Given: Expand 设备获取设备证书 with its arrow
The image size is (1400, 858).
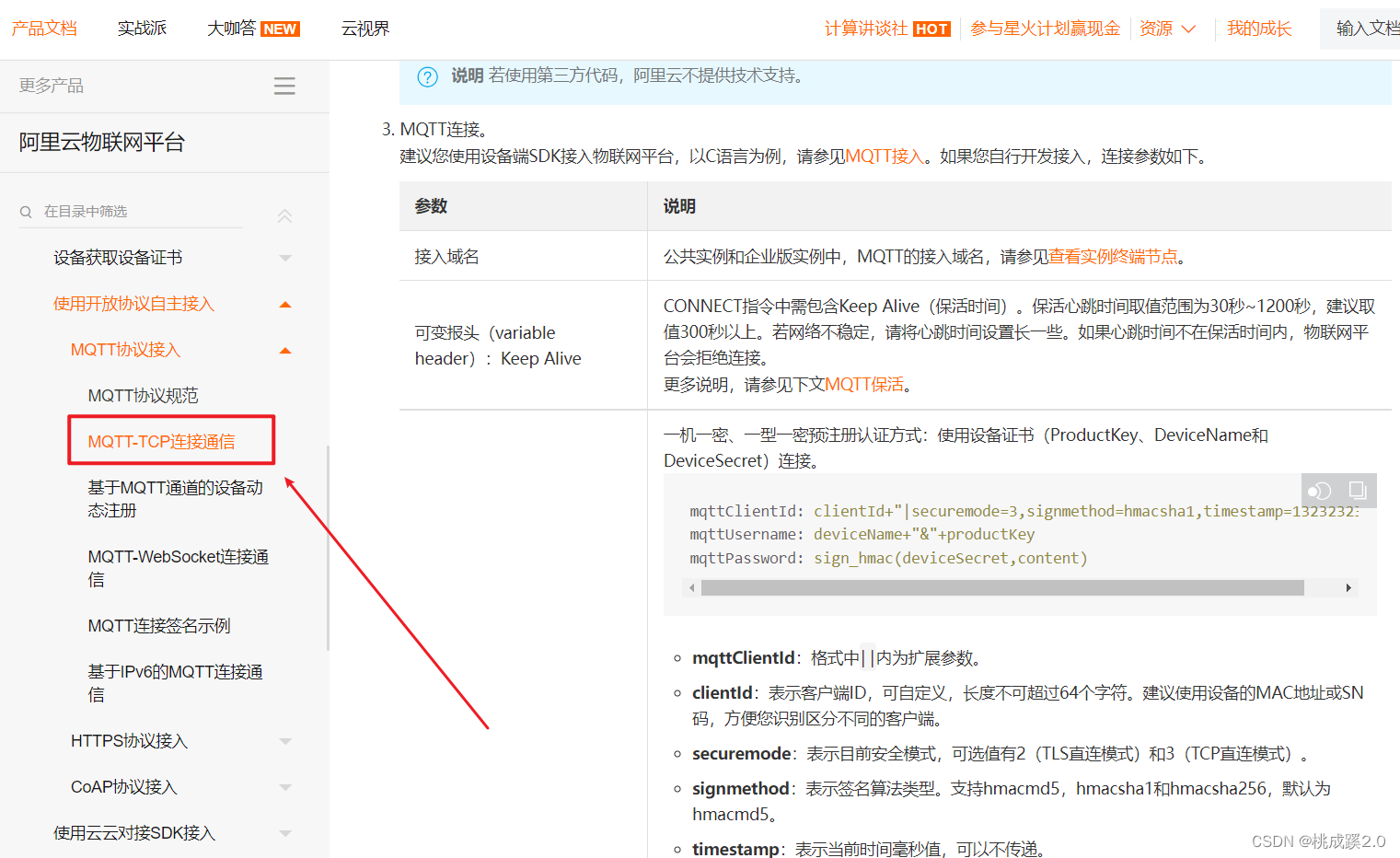Looking at the screenshot, I should tap(285, 259).
